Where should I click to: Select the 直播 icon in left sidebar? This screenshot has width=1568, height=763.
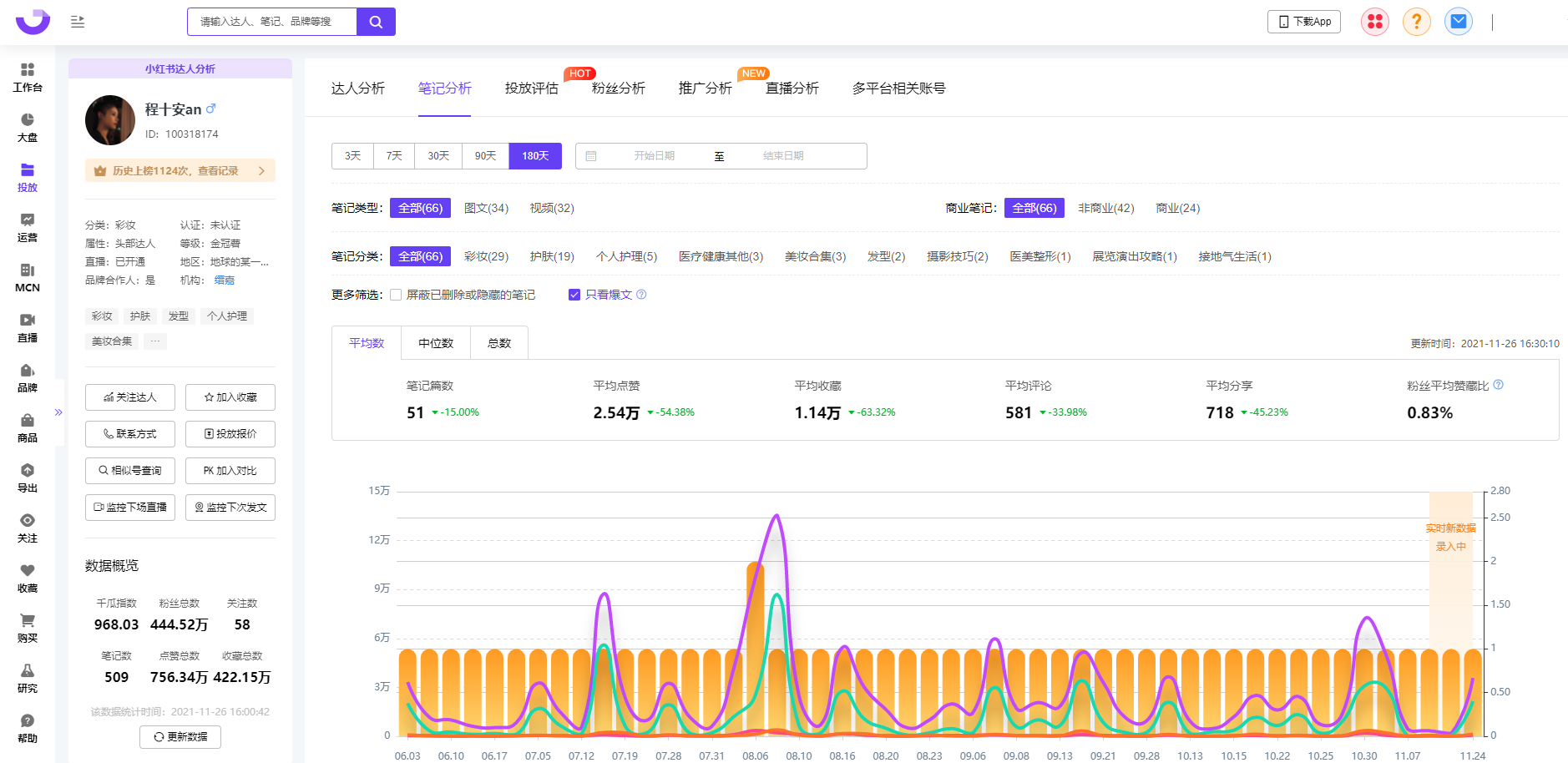point(28,327)
